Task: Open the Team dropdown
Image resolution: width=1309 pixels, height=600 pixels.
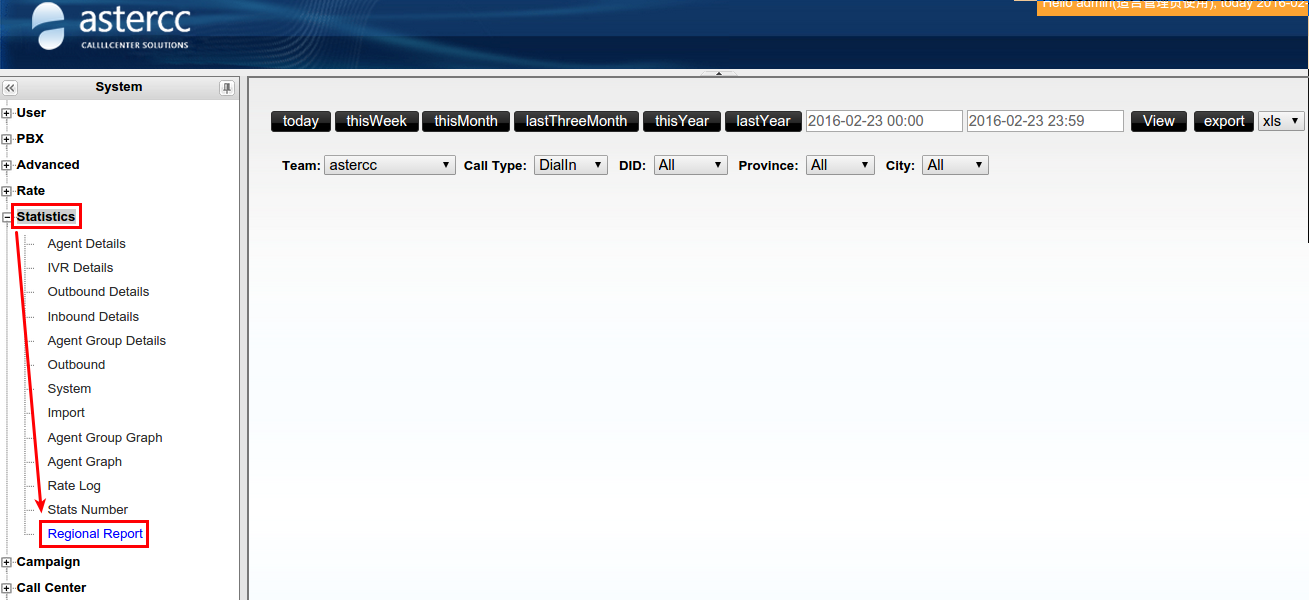Action: 389,165
